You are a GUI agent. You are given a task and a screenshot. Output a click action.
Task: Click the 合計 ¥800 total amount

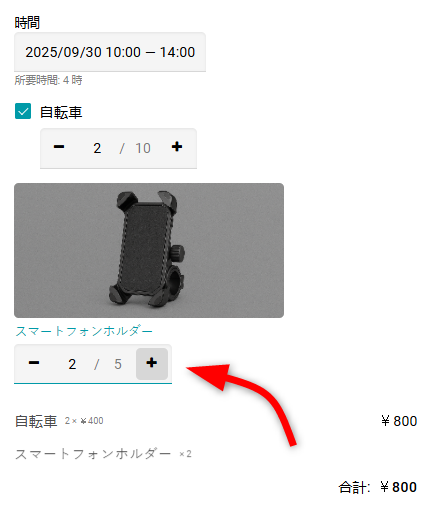click(x=377, y=487)
